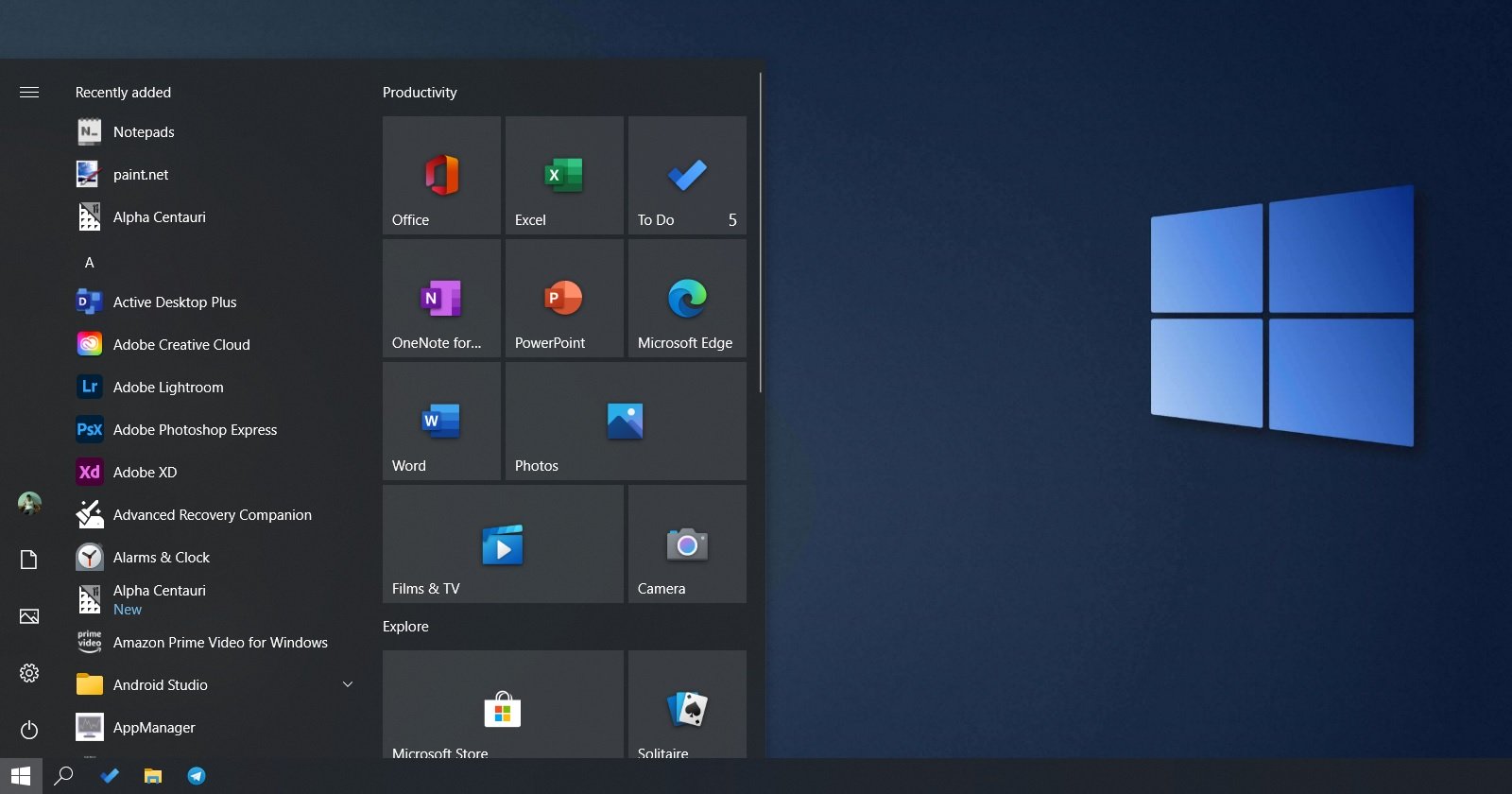The image size is (1512, 794).
Task: Launch AppManager from the app list
Action: [x=217, y=728]
